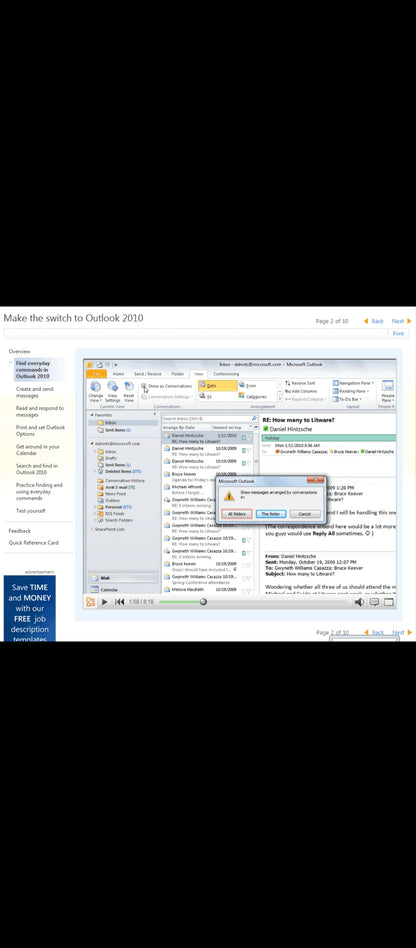Screen dimensions: 416x948
Task: Switch to the Conferencing tab
Action: (226, 374)
